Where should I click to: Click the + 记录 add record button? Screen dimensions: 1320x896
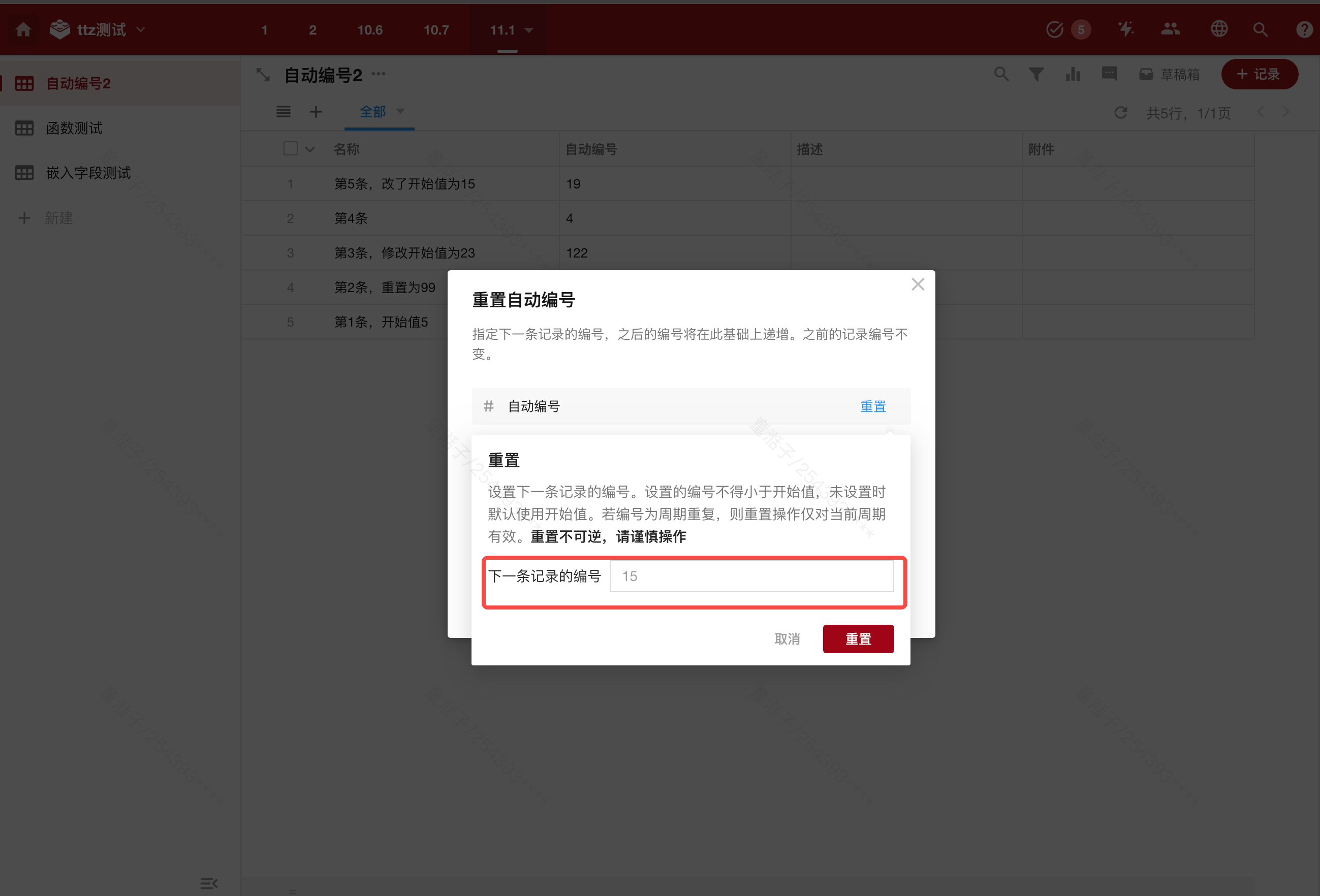click(1259, 74)
